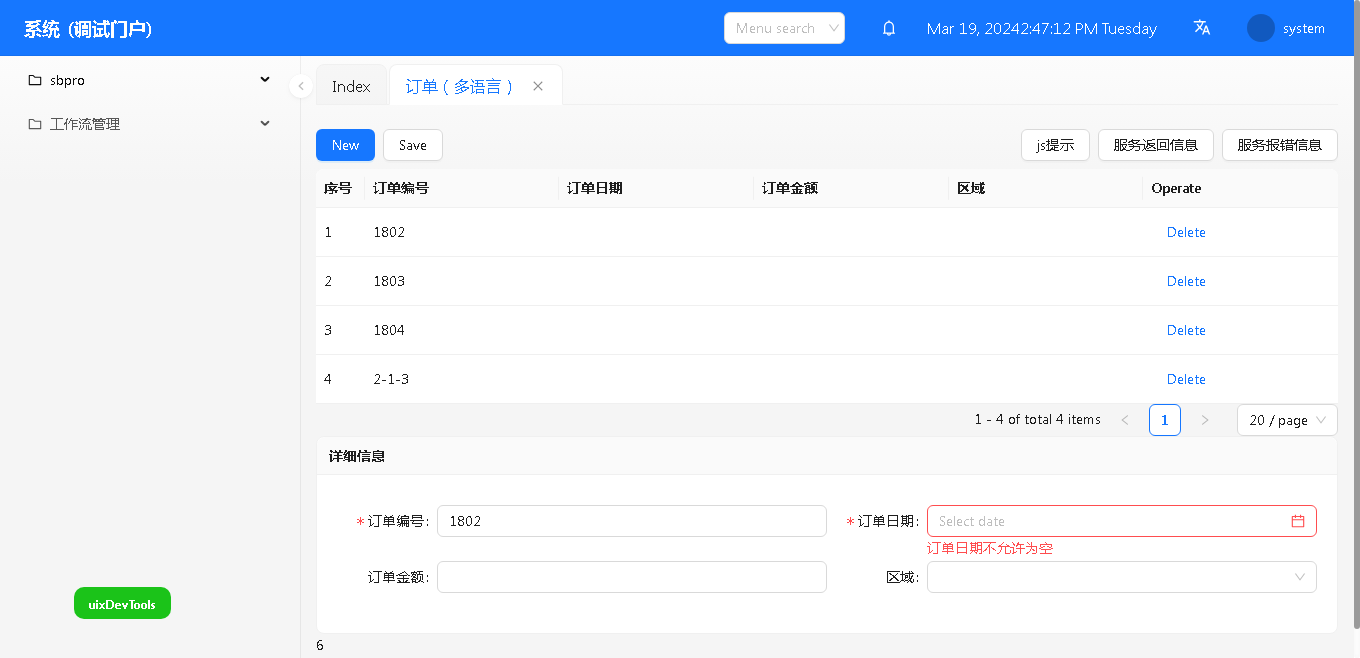The image size is (1360, 658).
Task: Open the 20 / page size dropdown
Action: (x=1286, y=420)
